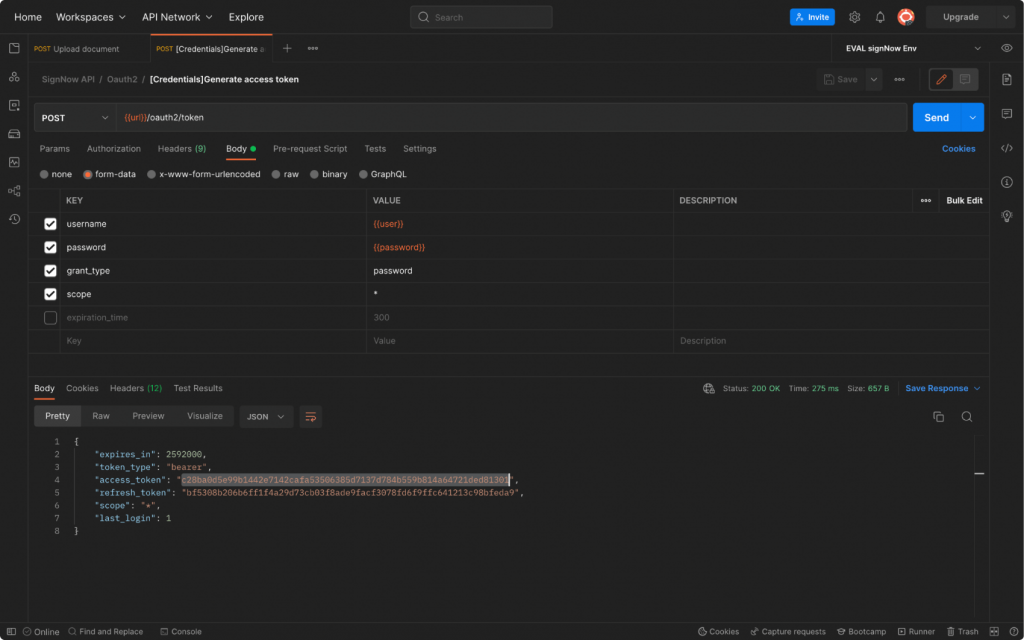Screen dimensions: 1024x640
Task: Click the wrap lines icon in response
Action: [310, 416]
